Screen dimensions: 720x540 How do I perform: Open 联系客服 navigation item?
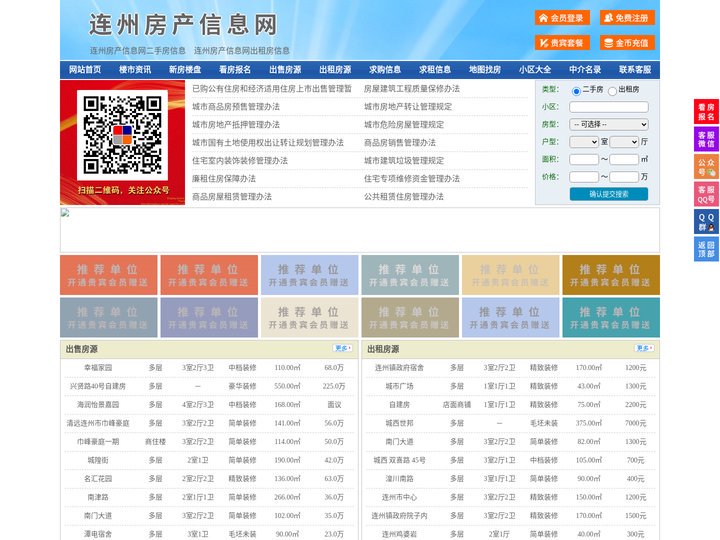click(635, 69)
